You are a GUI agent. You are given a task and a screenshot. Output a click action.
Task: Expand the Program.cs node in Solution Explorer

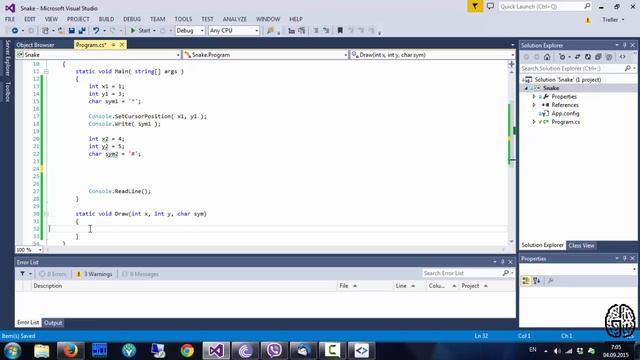pyautogui.click(x=534, y=122)
